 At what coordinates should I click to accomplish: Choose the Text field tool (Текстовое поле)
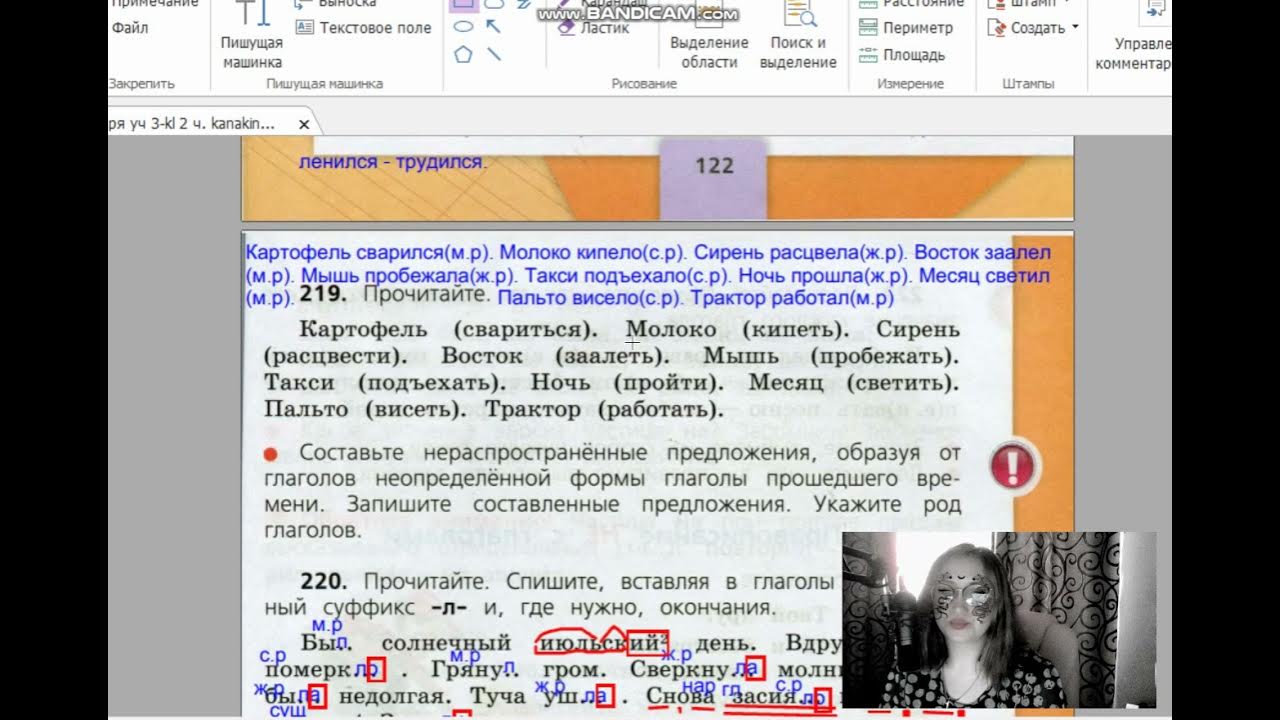click(x=363, y=28)
